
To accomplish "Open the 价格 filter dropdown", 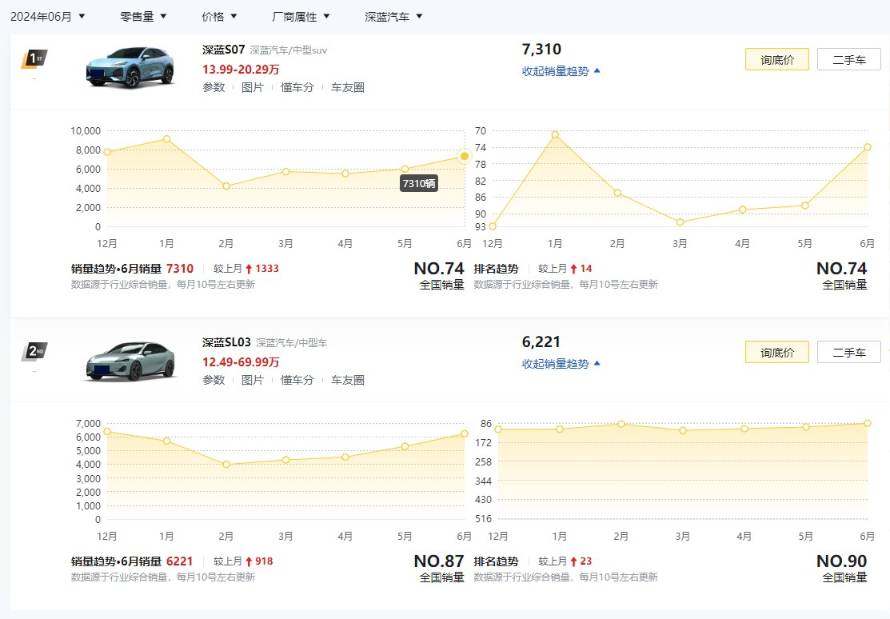I will tap(219, 16).
